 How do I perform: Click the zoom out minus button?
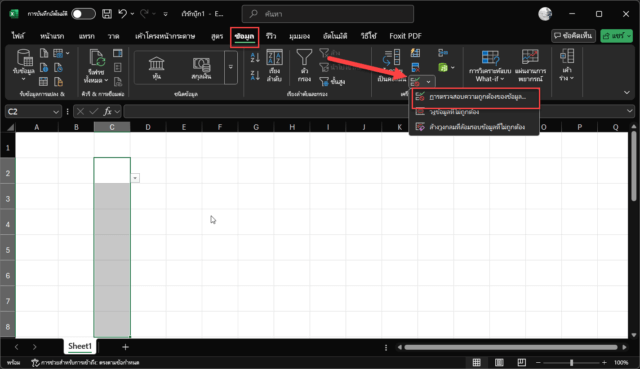click(x=538, y=362)
